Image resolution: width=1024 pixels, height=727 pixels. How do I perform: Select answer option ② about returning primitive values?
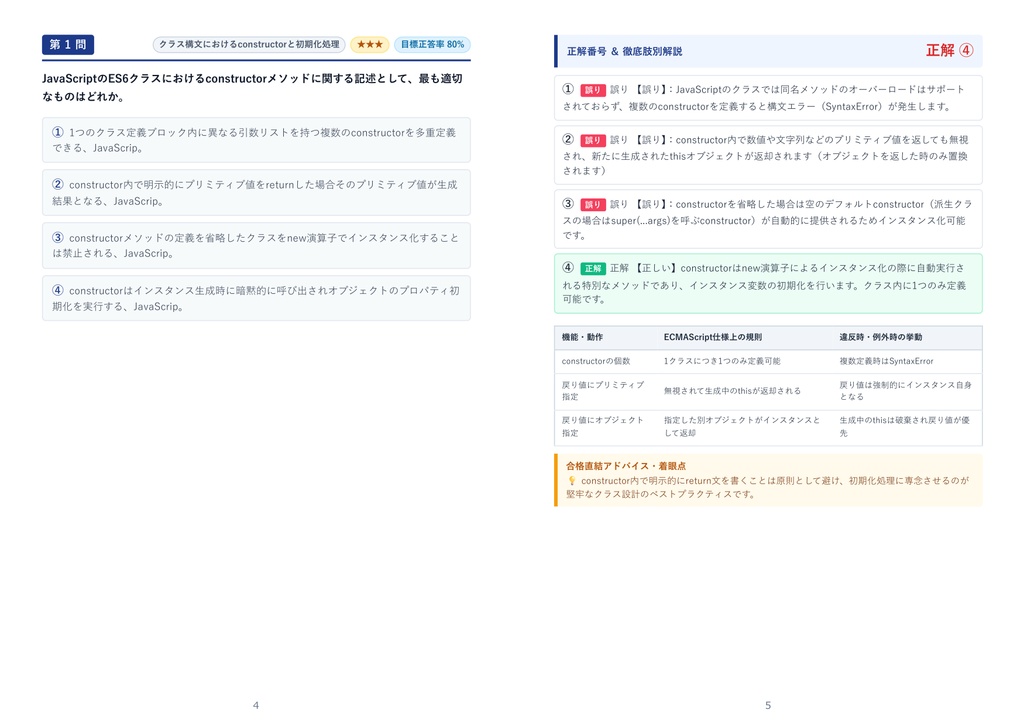(256, 193)
